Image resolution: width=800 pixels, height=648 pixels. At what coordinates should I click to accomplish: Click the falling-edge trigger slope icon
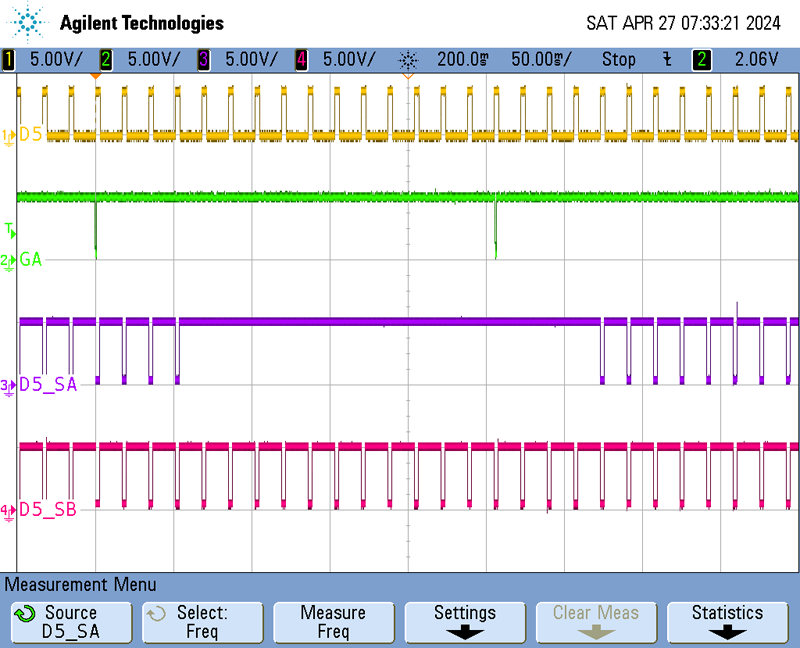[x=667, y=59]
